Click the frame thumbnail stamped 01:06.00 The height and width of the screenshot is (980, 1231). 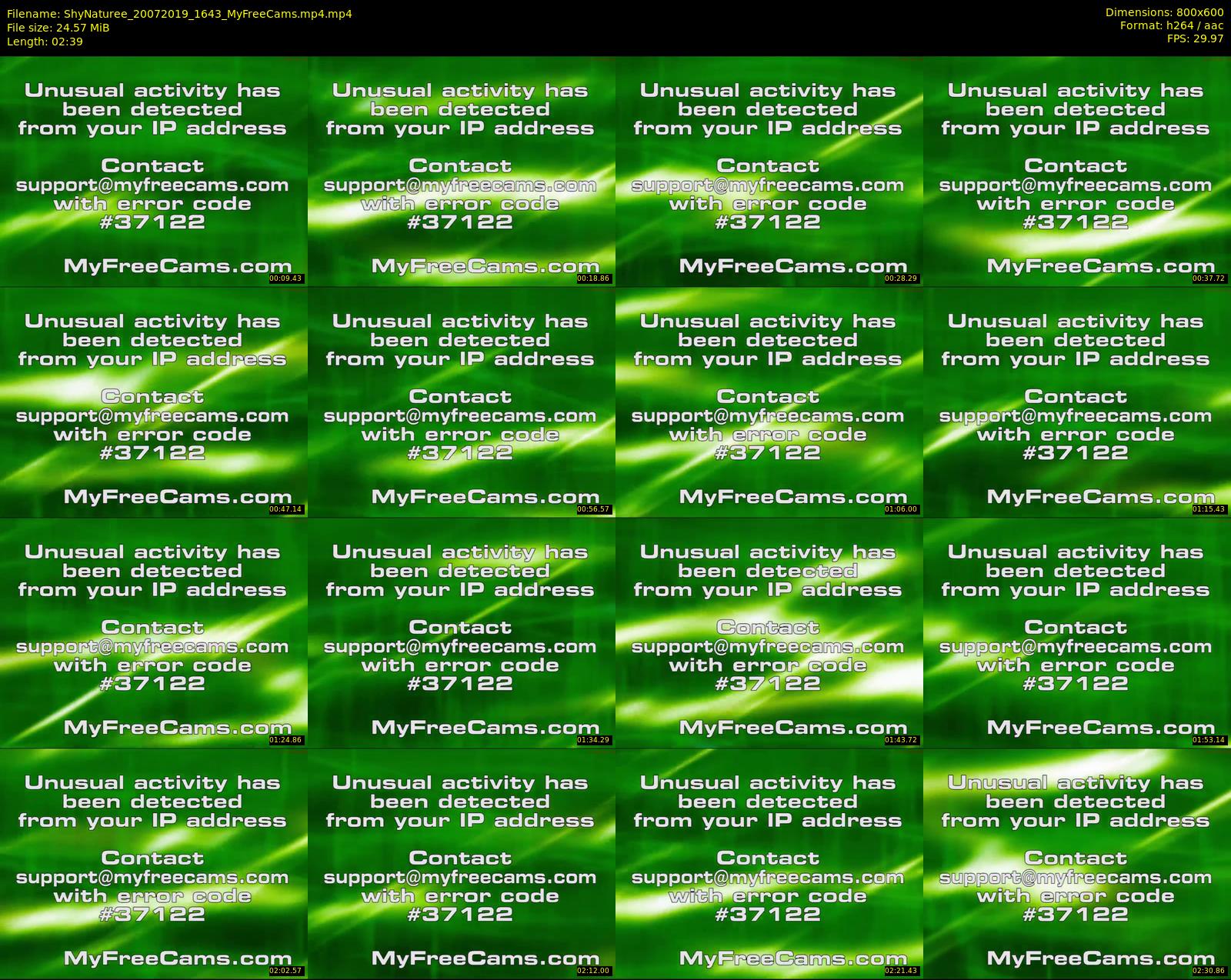769,402
